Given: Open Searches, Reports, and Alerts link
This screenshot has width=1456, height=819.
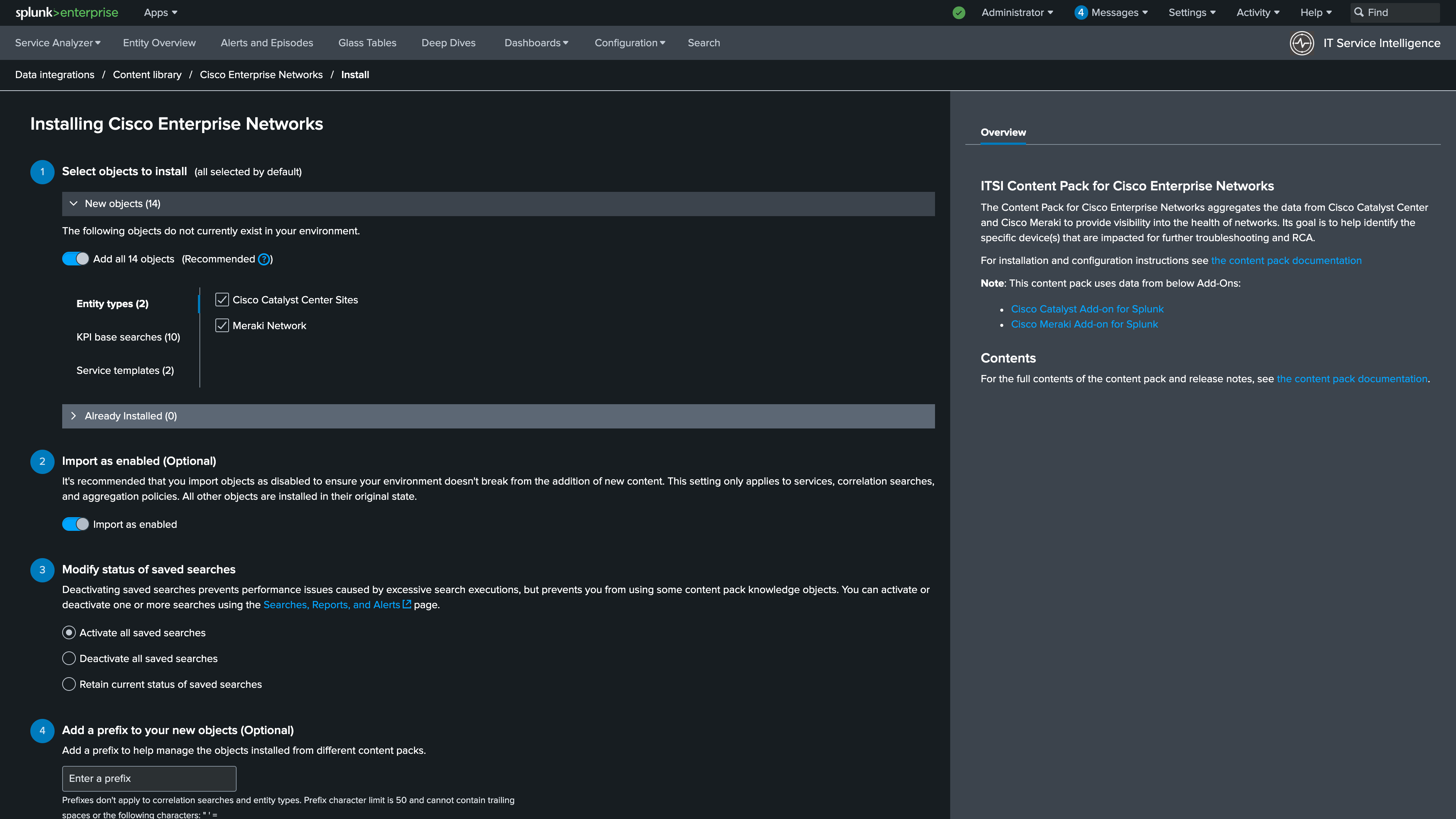Looking at the screenshot, I should [337, 605].
